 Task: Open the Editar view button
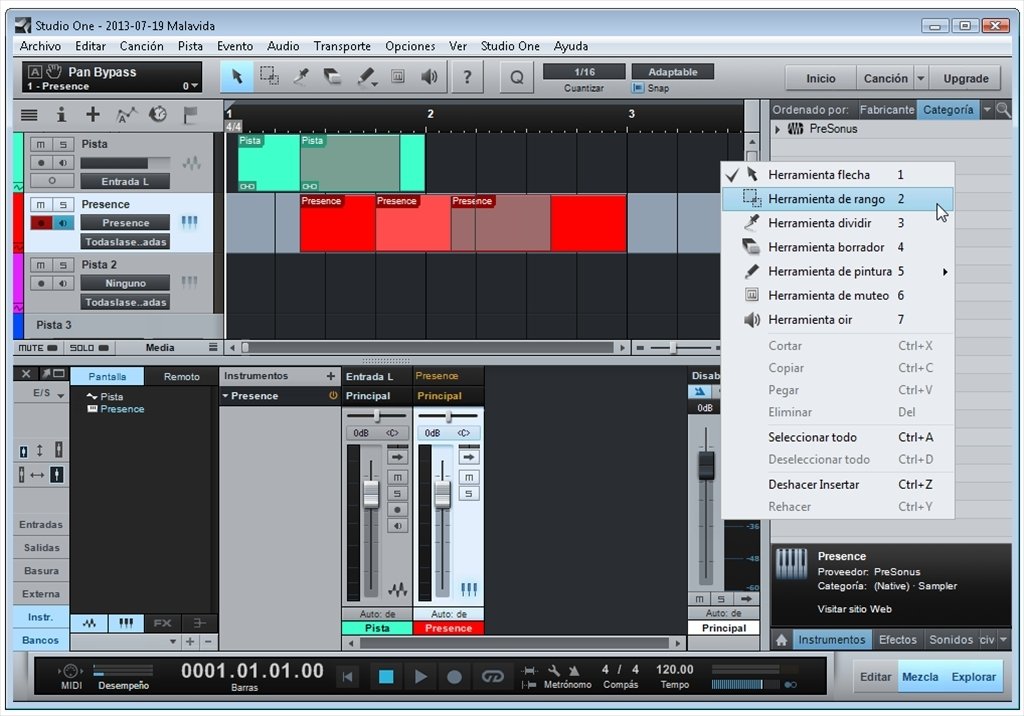[875, 677]
